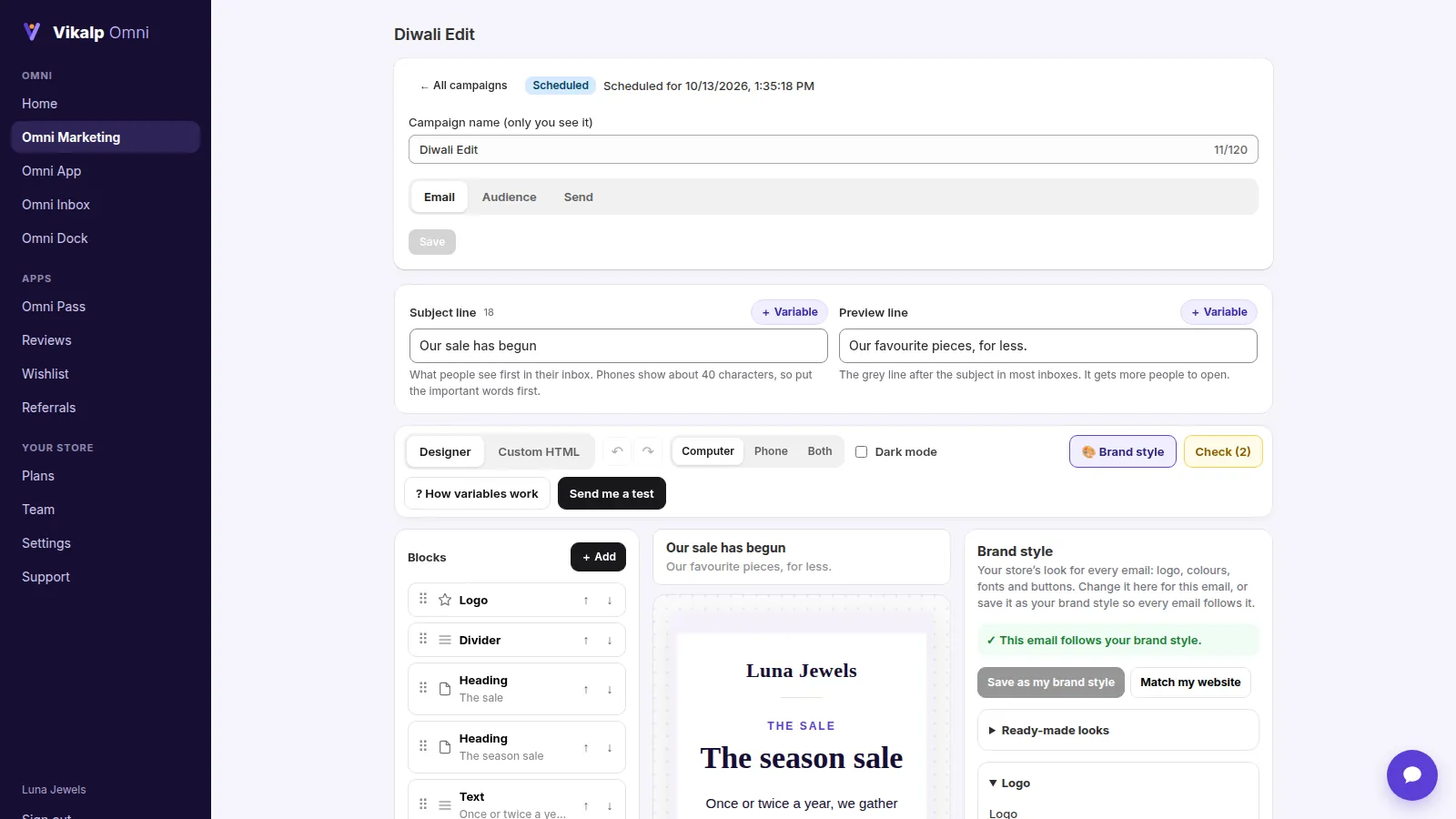
Task: Grab the Logo block drag handle
Action: 423,599
